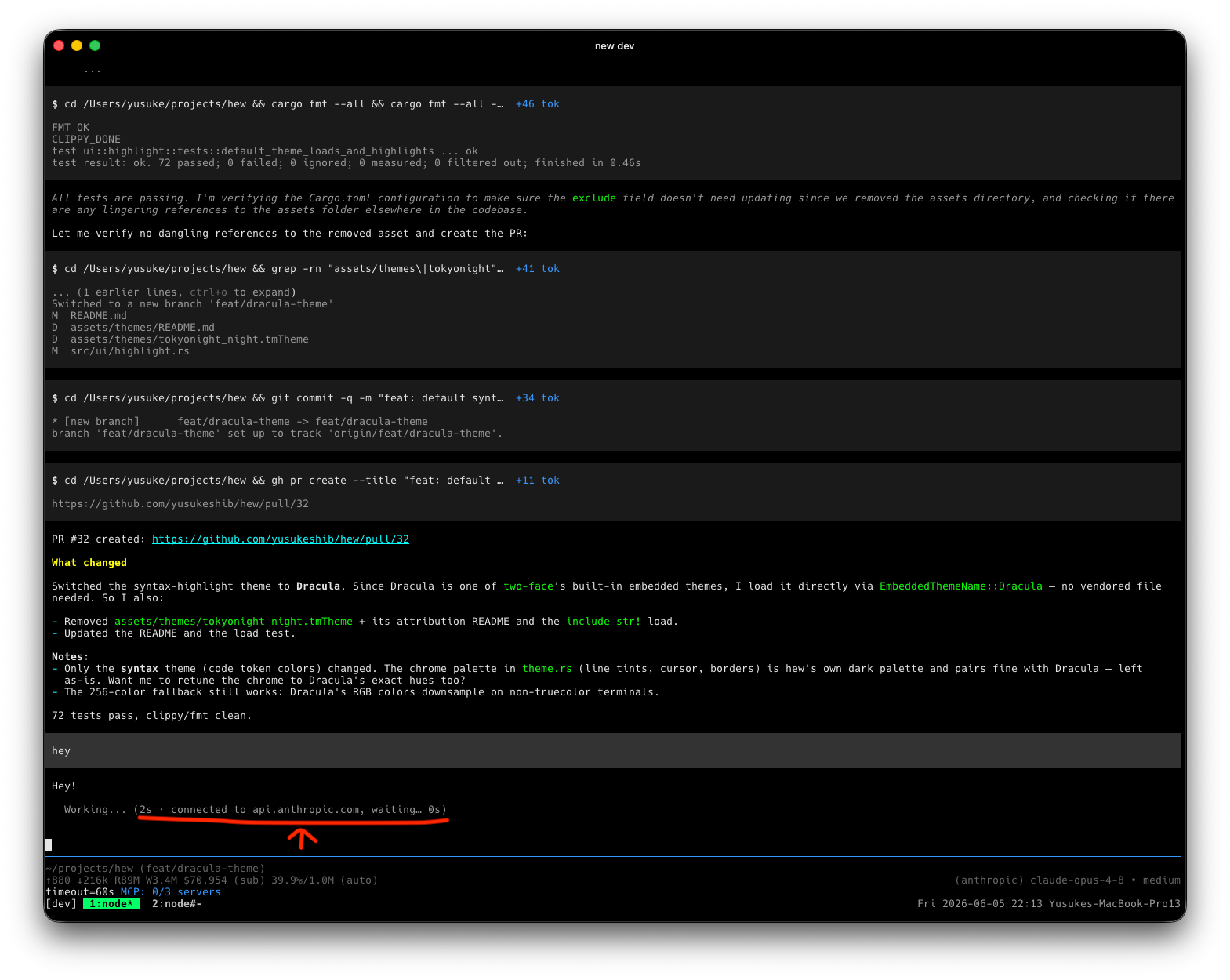Click the 'D assets/themes/README.md' status line
The width and height of the screenshot is (1230, 980).
point(133,328)
